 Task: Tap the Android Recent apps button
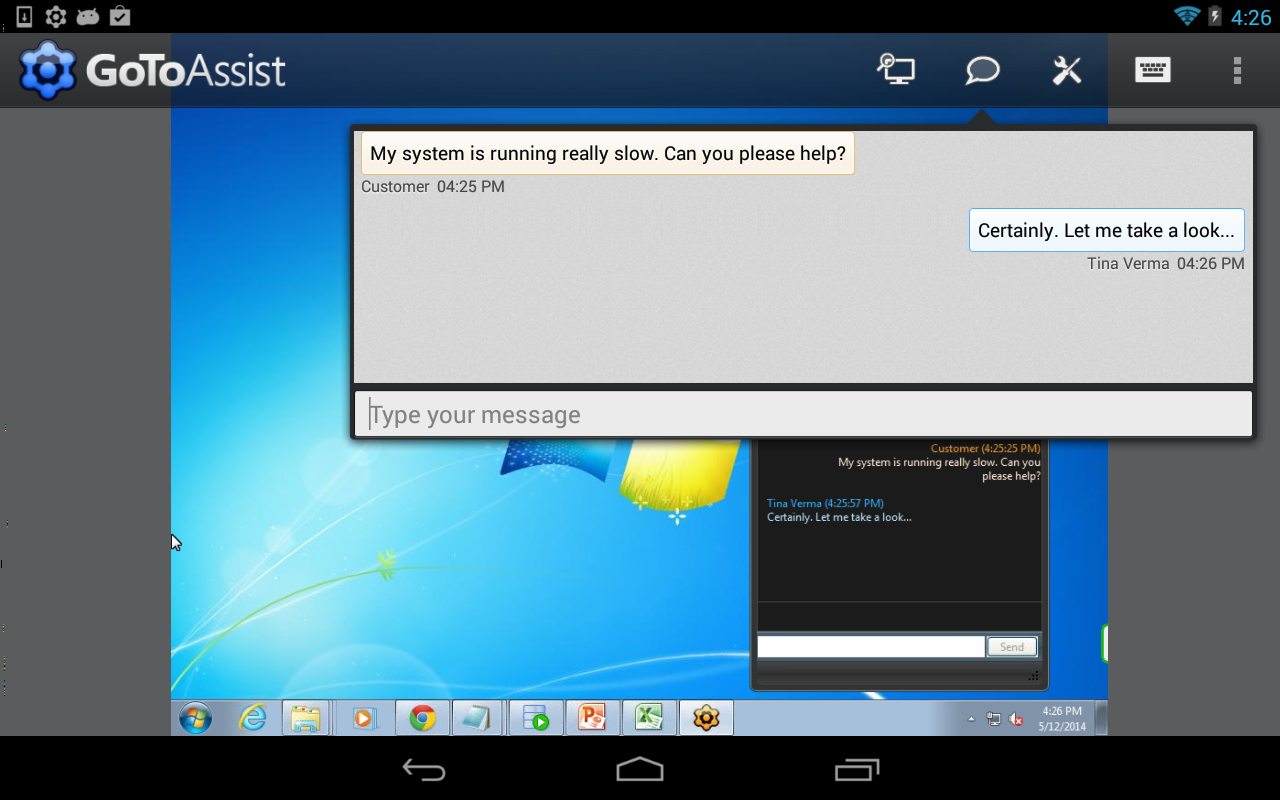[857, 769]
